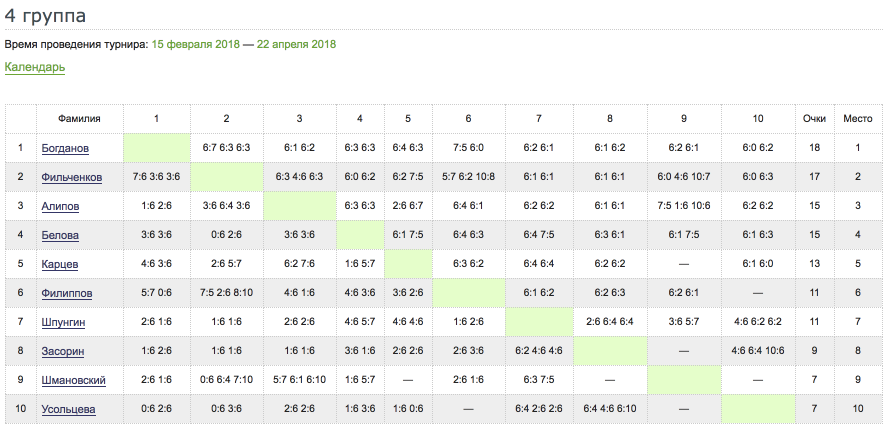Viewport: 889px width, 429px height.
Task: Open player Филиппов's profile link
Action: coord(66,293)
